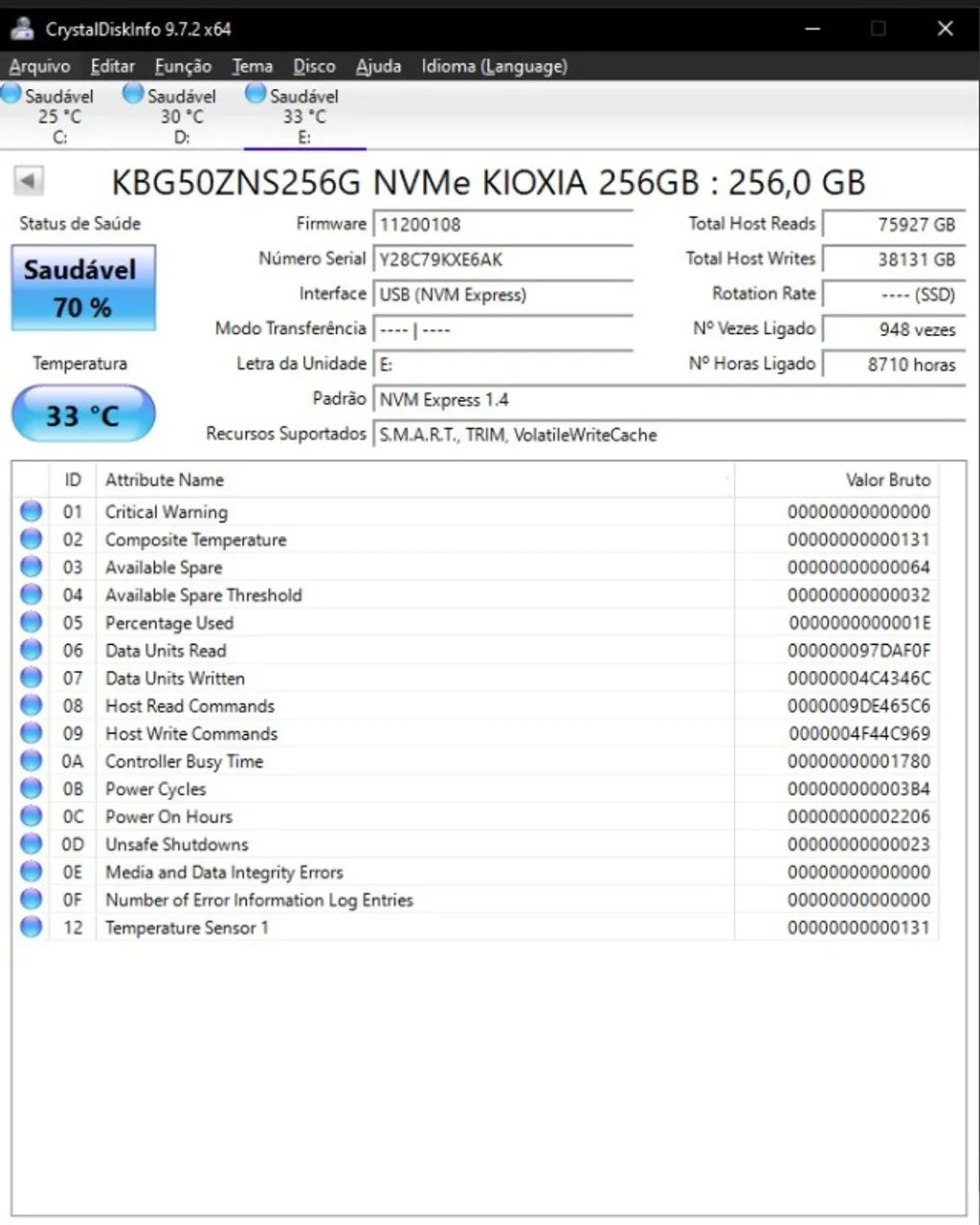Viewport: 980px width, 1225px height.
Task: Select raw value 0000009DE465C6
Action: pyautogui.click(x=858, y=706)
